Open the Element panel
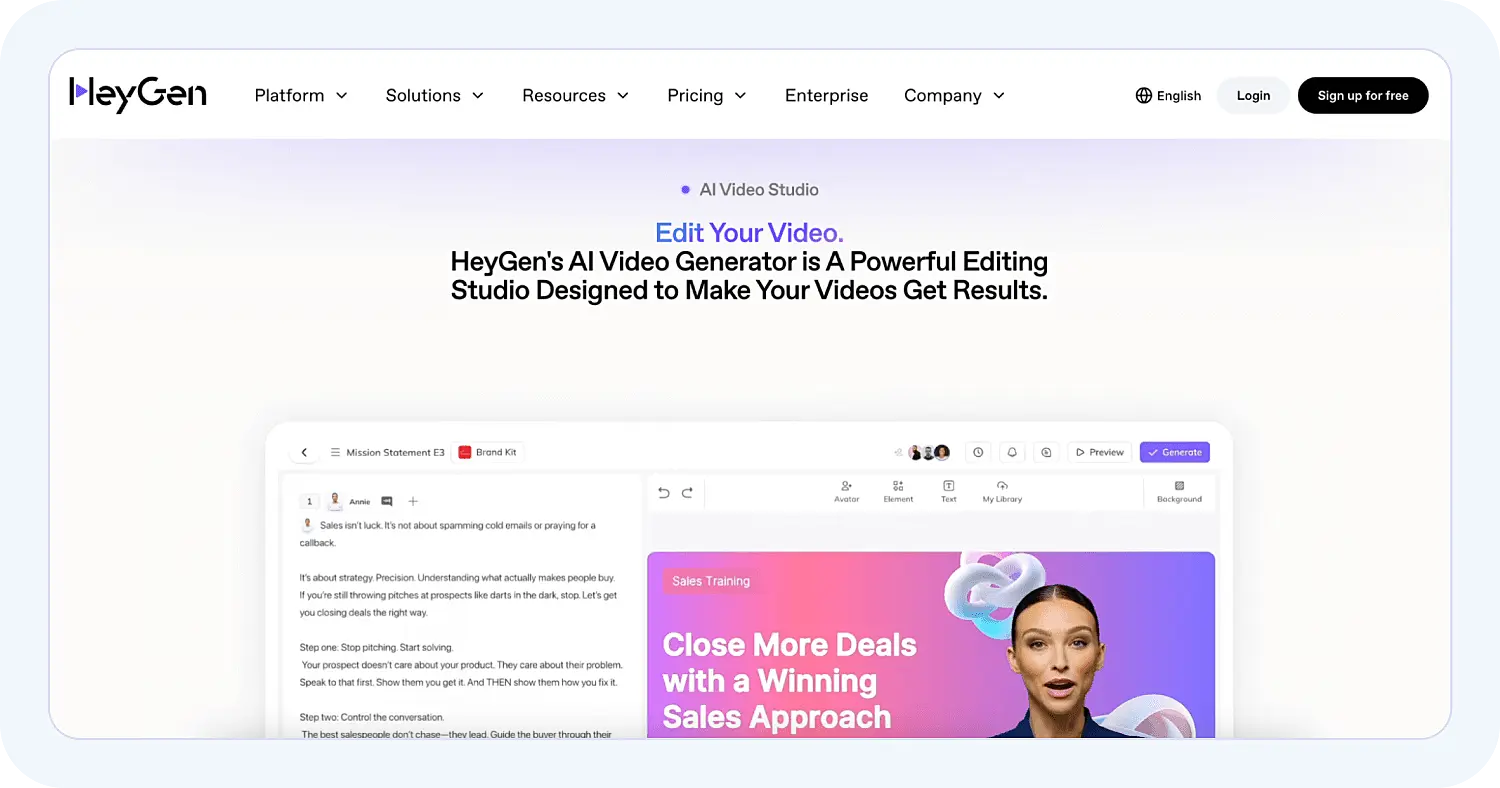Viewport: 1500px width, 788px height. coord(898,492)
